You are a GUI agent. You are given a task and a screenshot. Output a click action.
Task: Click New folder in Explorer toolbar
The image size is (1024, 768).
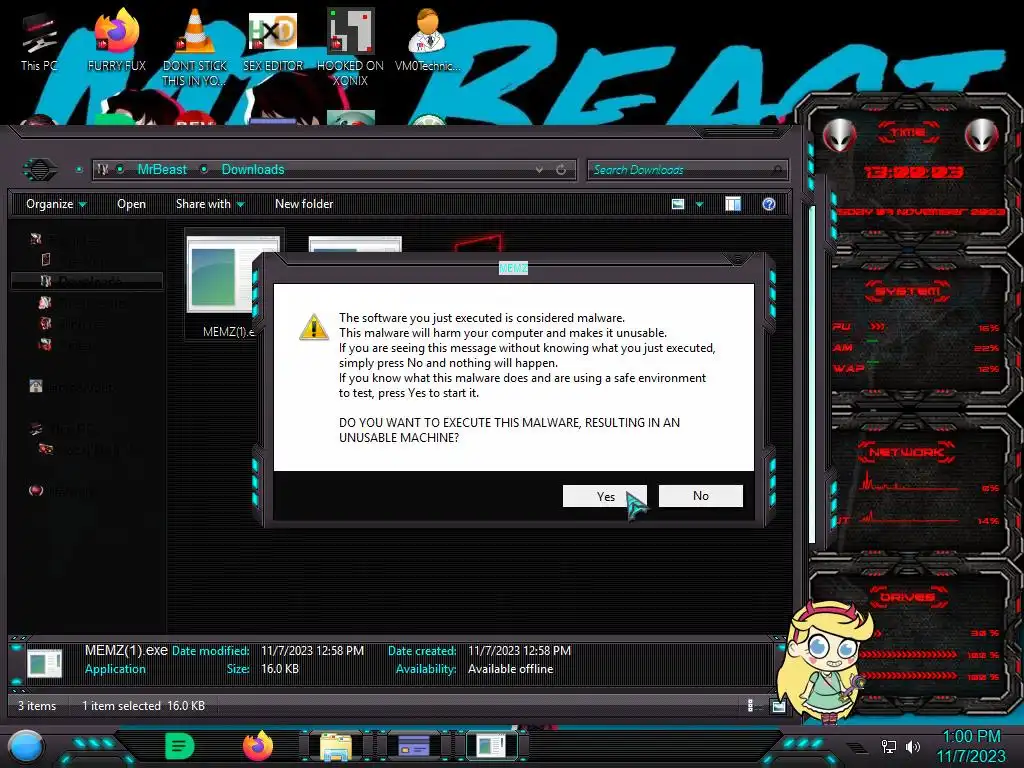304,204
